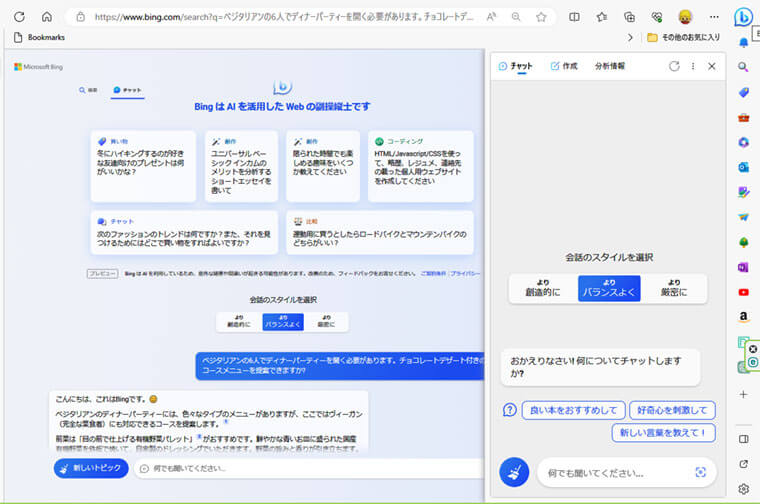Select creative style on main Bing page
The width and height of the screenshot is (760, 504).
coord(239,322)
